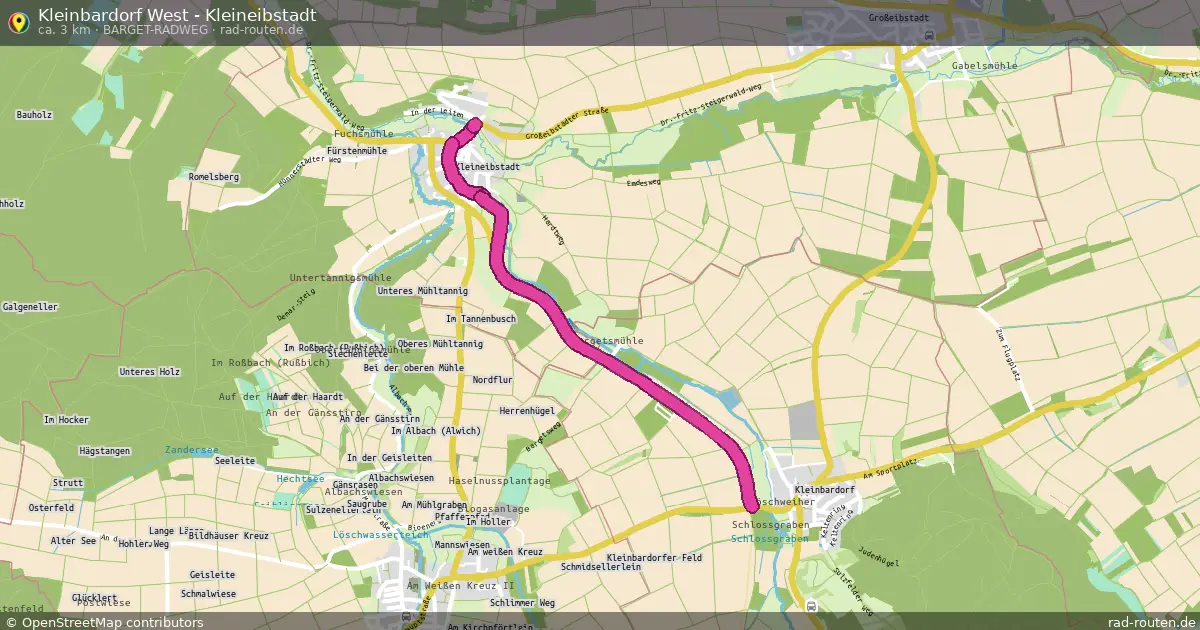1200x630 pixels.
Task: Click the Im Hocker map label
Action: [66, 420]
